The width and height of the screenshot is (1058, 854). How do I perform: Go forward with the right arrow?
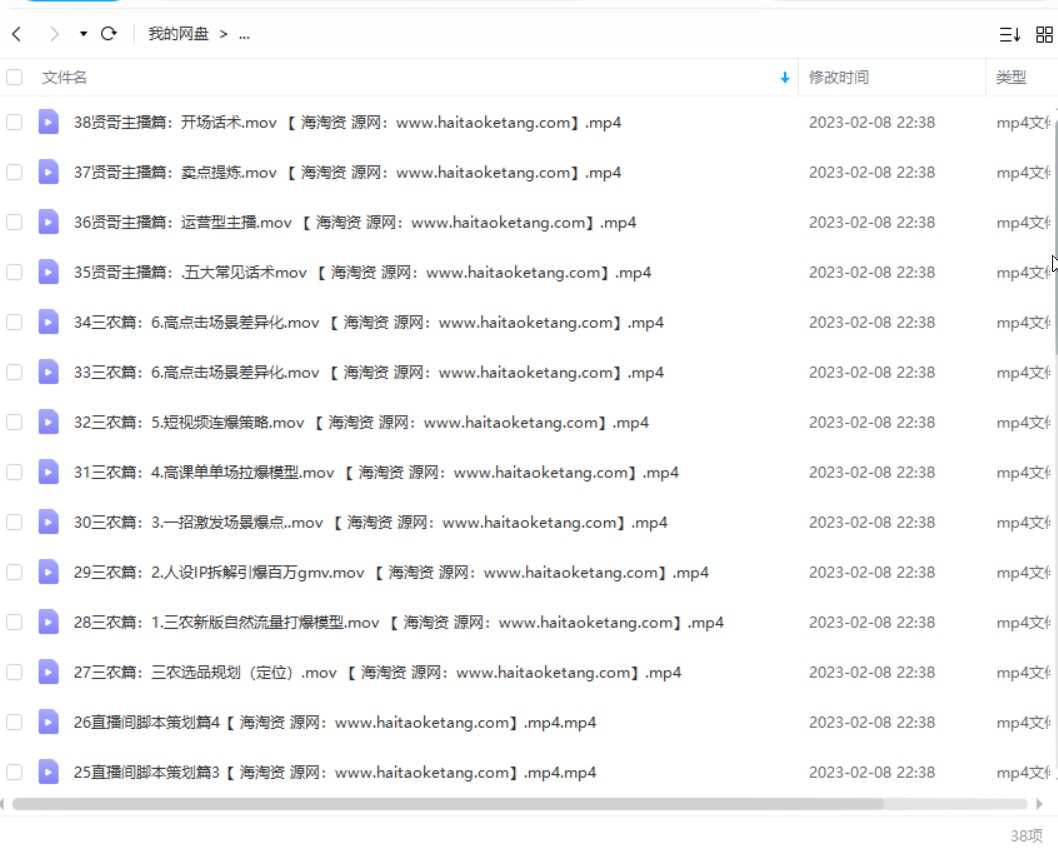55,34
